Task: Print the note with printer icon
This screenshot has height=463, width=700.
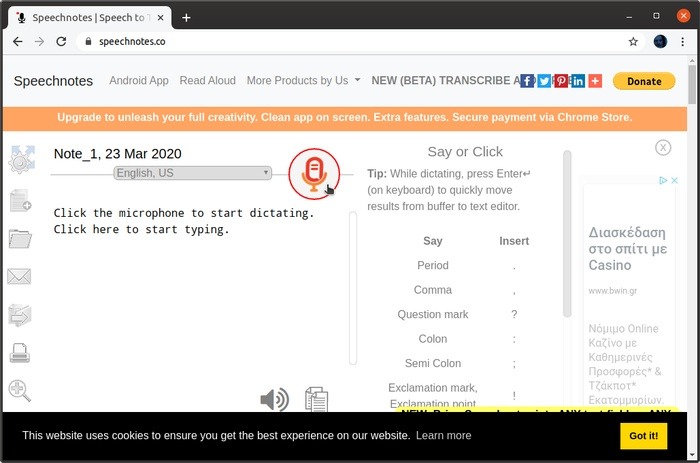Action: click(20, 353)
